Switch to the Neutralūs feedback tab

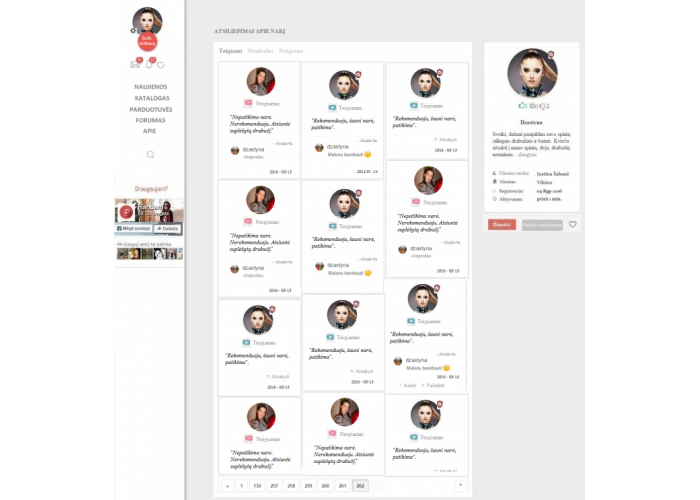pyautogui.click(x=260, y=51)
